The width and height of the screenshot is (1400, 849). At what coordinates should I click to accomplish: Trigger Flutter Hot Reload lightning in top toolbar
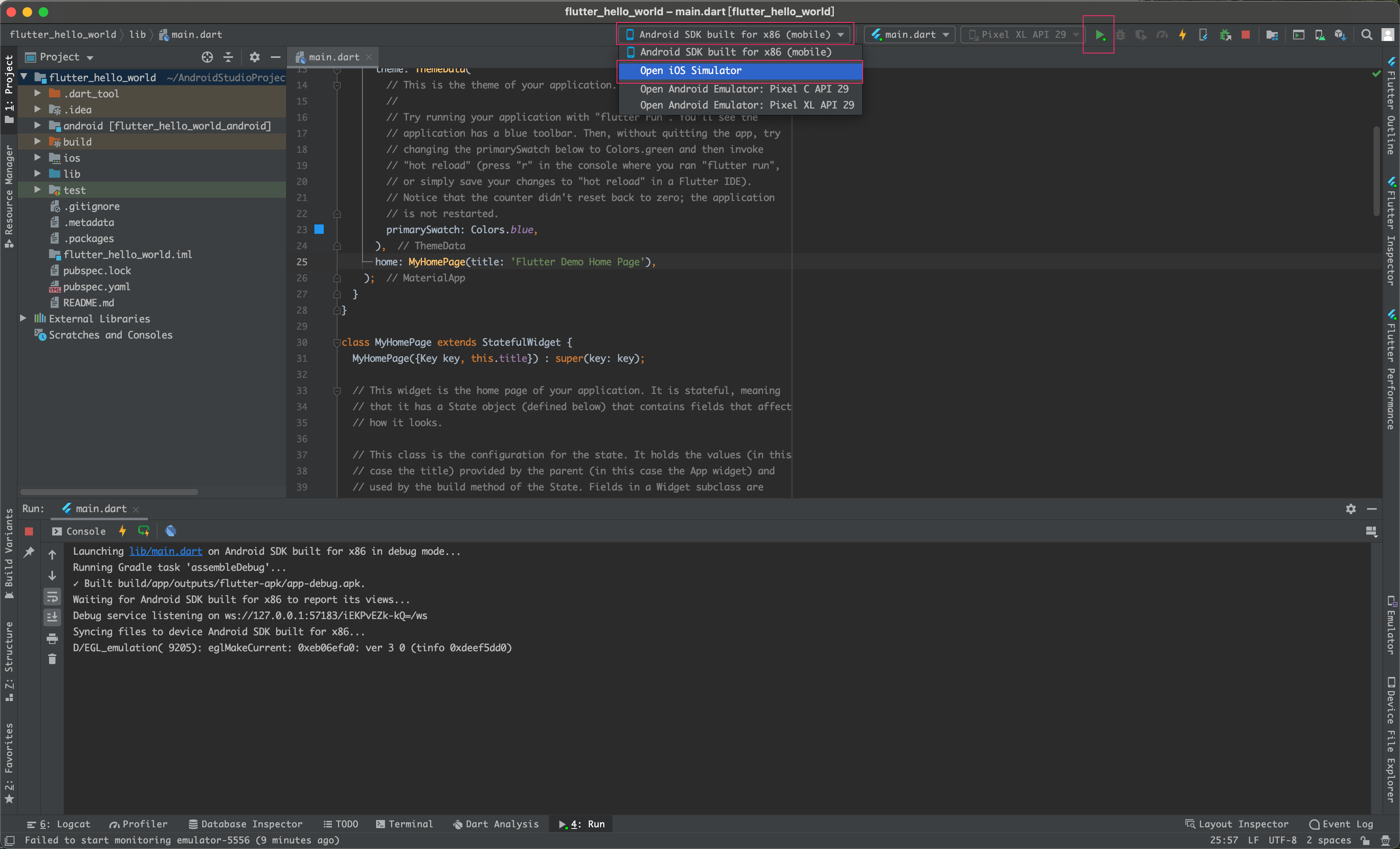[1182, 35]
